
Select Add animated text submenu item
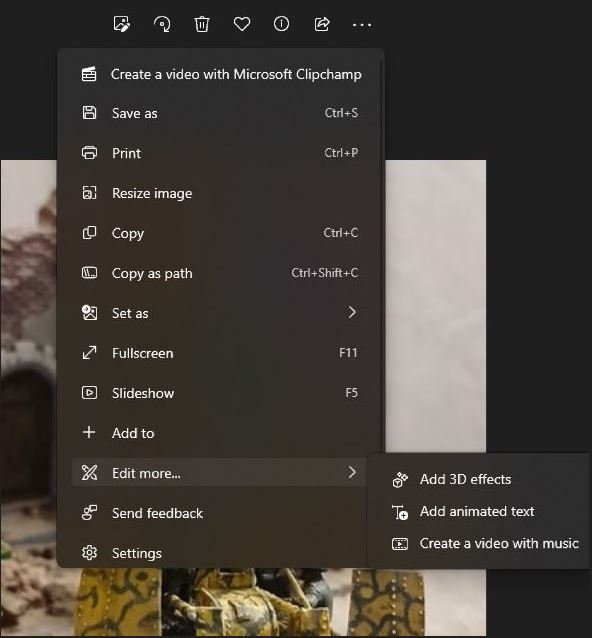pyautogui.click(x=479, y=511)
